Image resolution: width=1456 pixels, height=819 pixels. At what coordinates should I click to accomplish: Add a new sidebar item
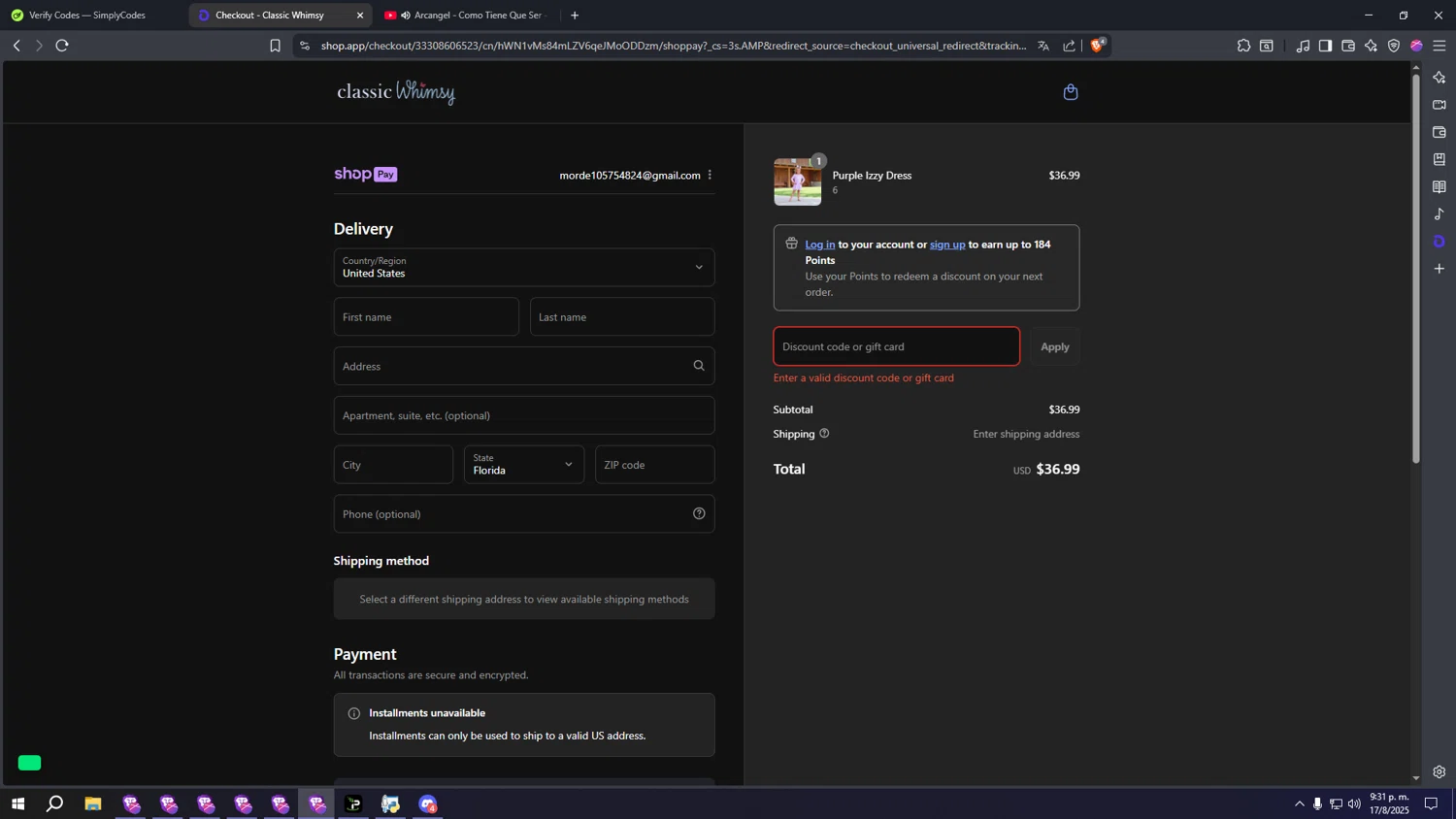point(1439,269)
